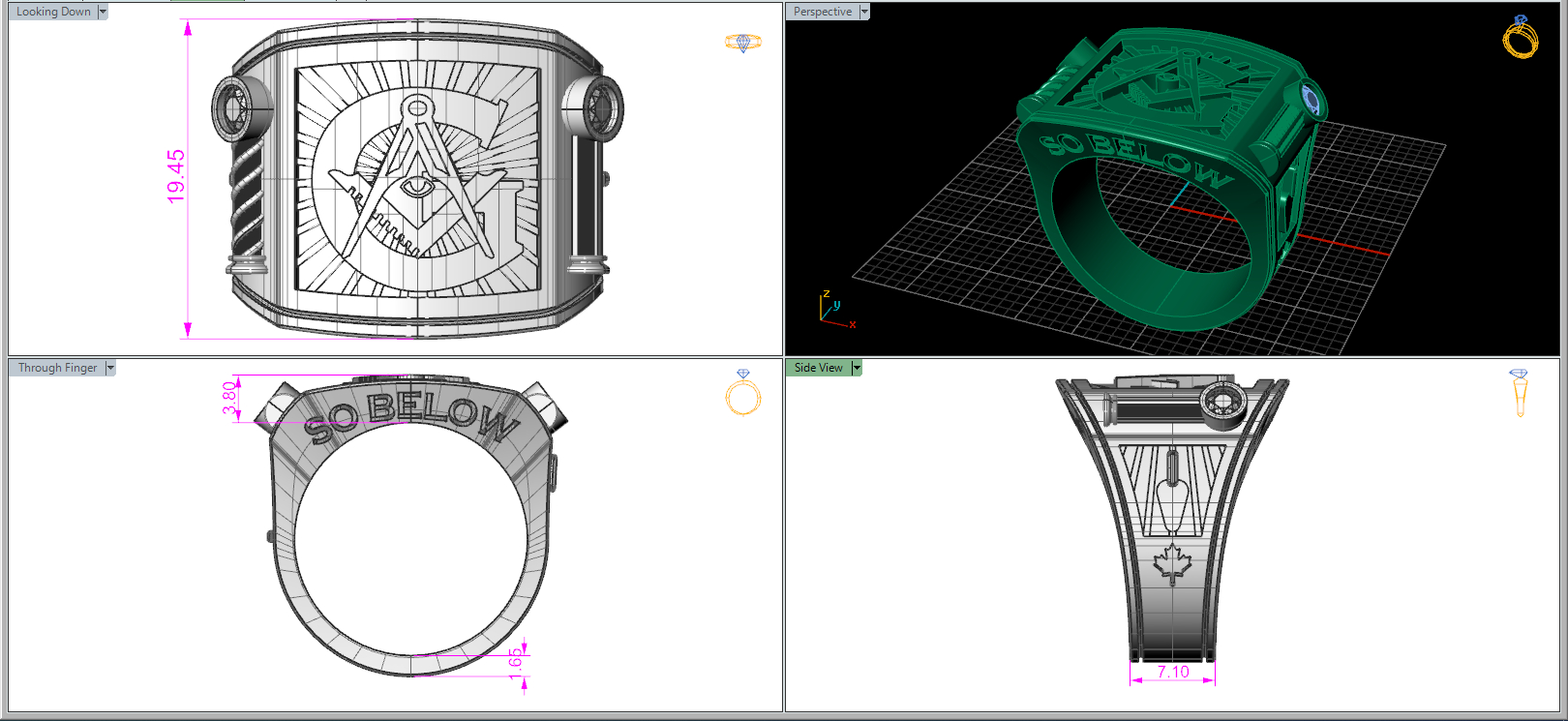This screenshot has height=721, width=1568.
Task: Open the Through Finger viewport dropdown arrow
Action: coord(110,368)
